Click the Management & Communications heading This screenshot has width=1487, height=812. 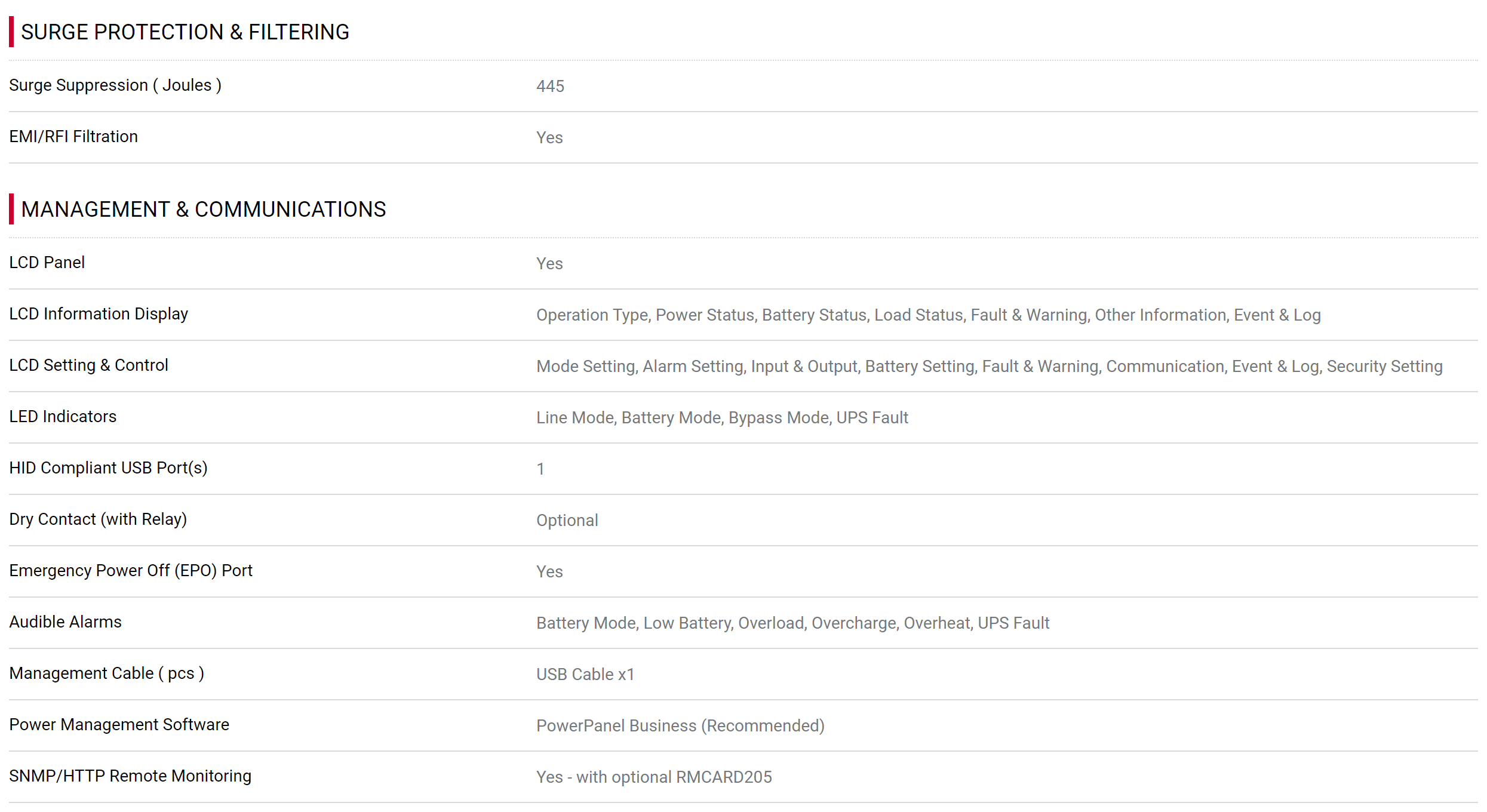(204, 210)
